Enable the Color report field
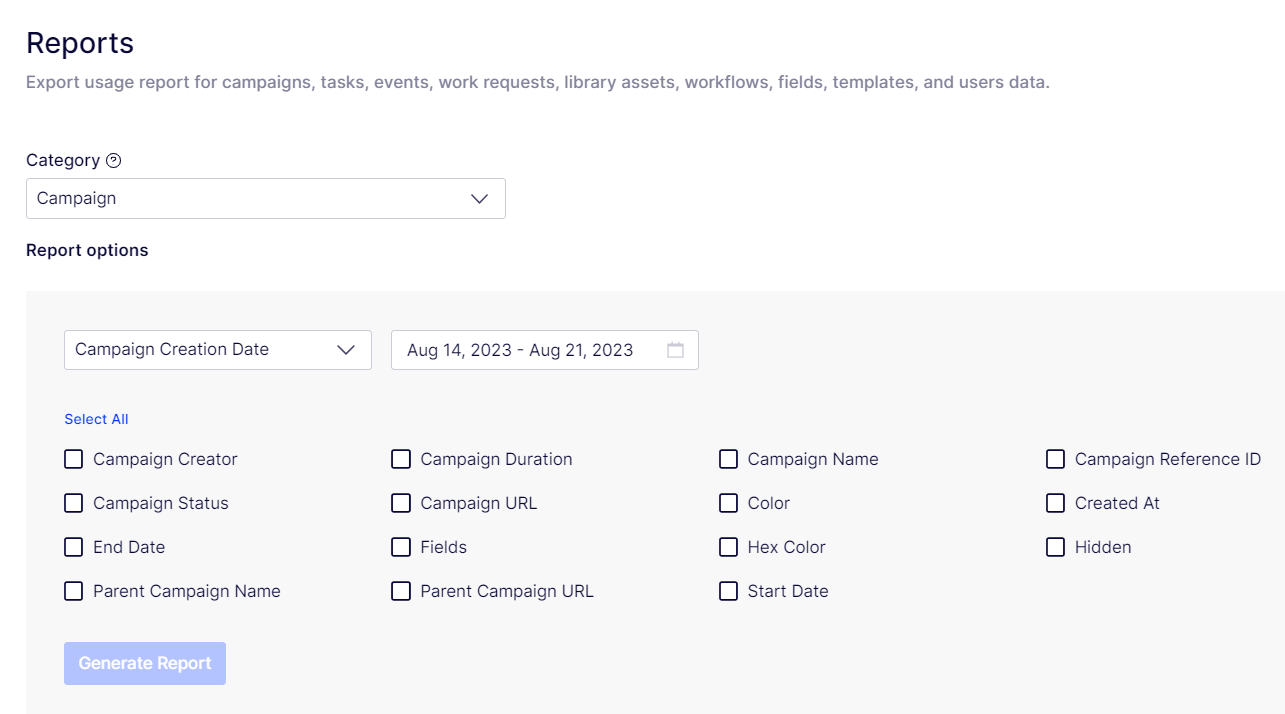Image resolution: width=1285 pixels, height=714 pixels. click(728, 503)
